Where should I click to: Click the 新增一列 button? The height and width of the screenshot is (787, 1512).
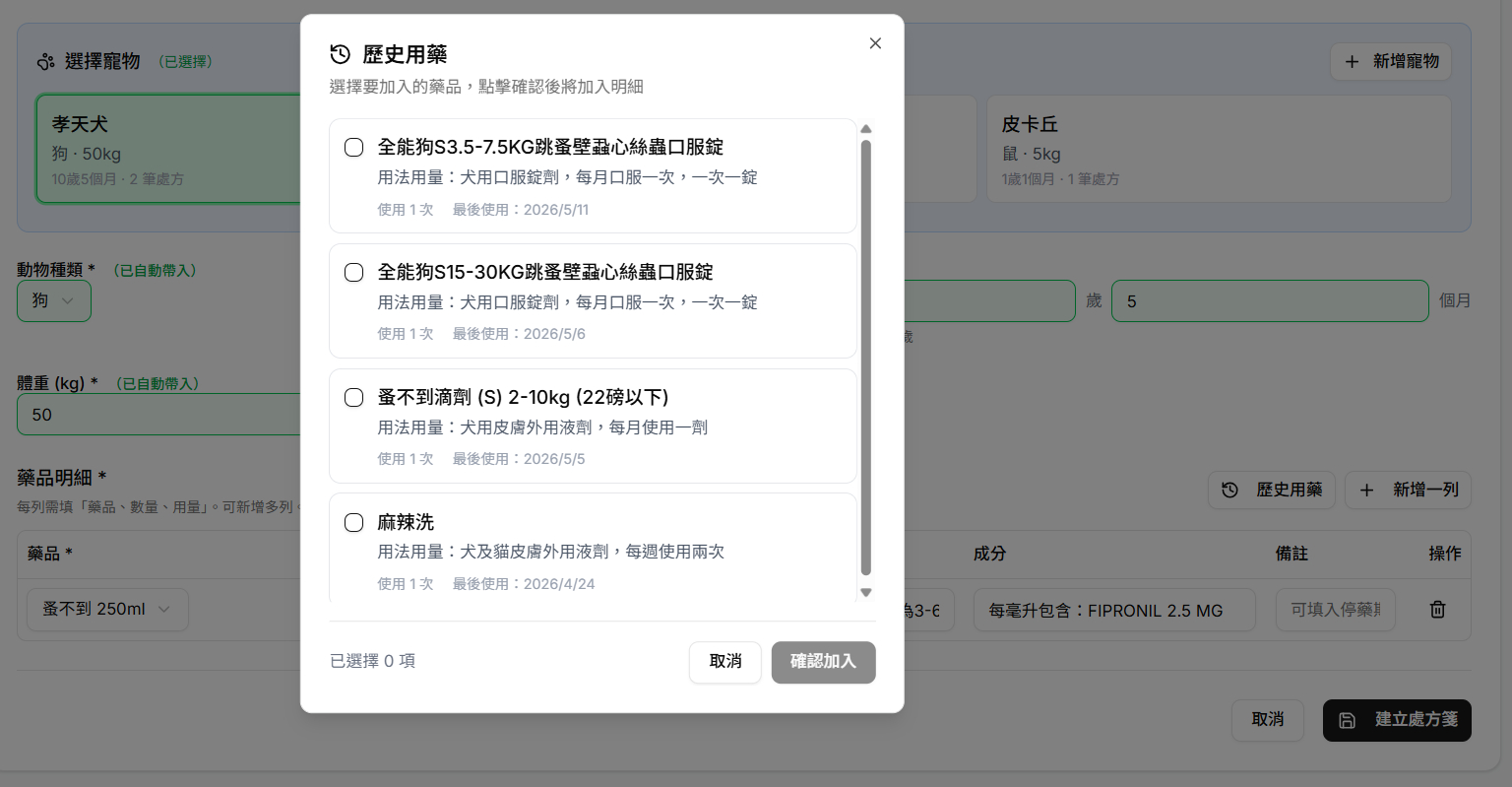1409,490
